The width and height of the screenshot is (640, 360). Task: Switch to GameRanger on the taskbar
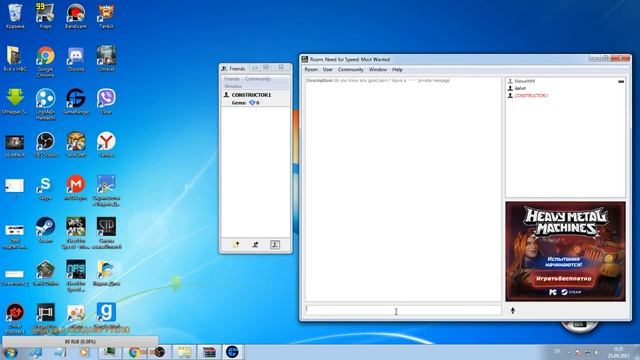[x=232, y=352]
